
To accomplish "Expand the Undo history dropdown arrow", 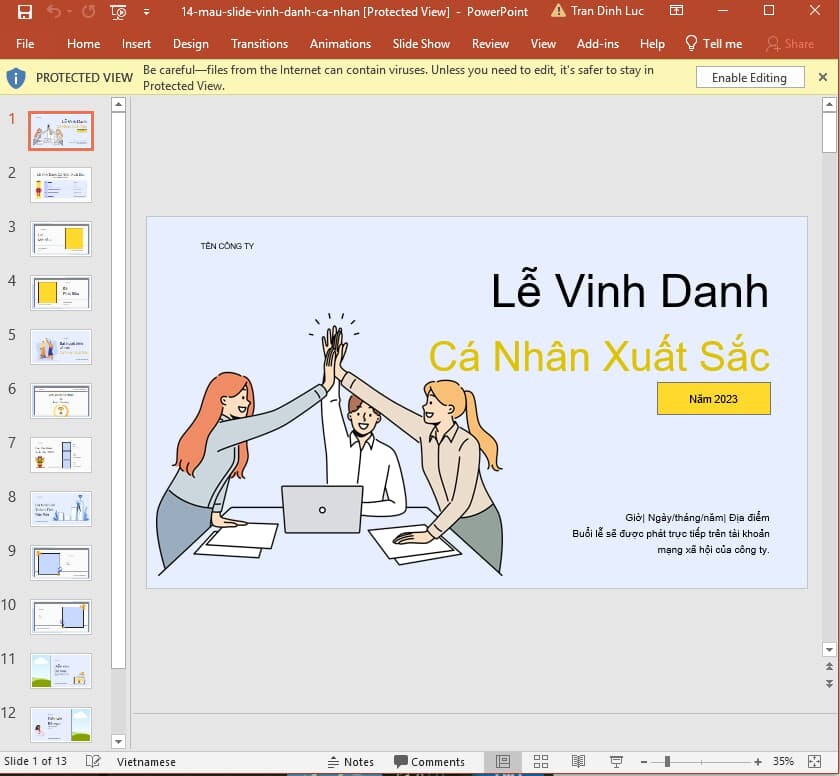I will 68,12.
